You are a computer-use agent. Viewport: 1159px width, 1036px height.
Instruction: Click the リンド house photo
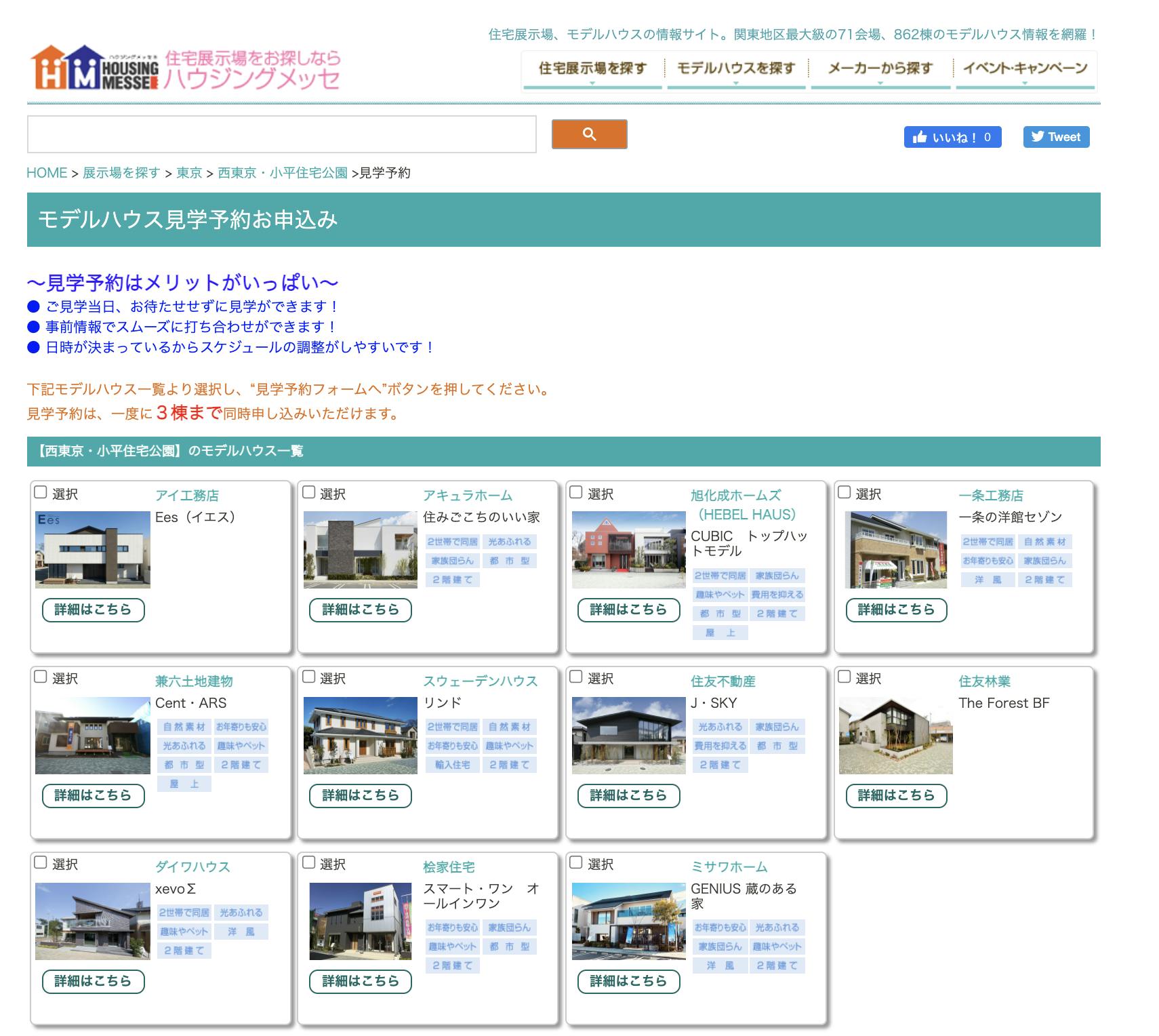pyautogui.click(x=361, y=736)
